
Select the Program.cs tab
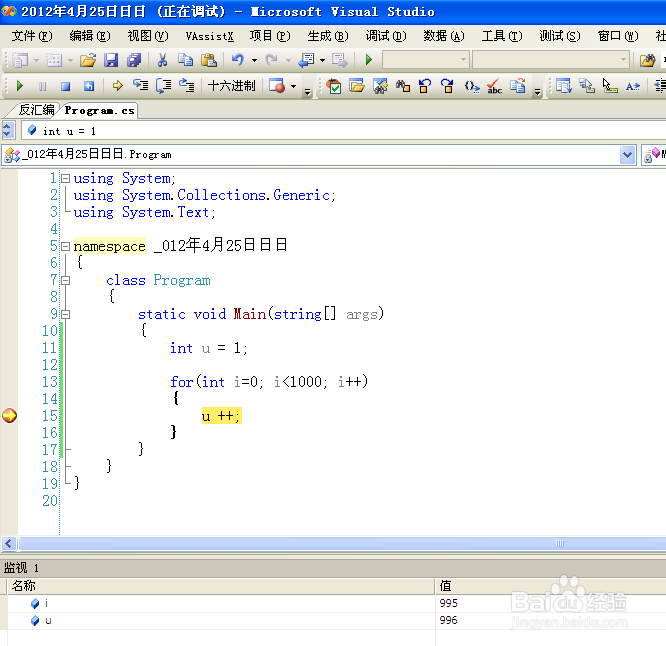tap(99, 110)
